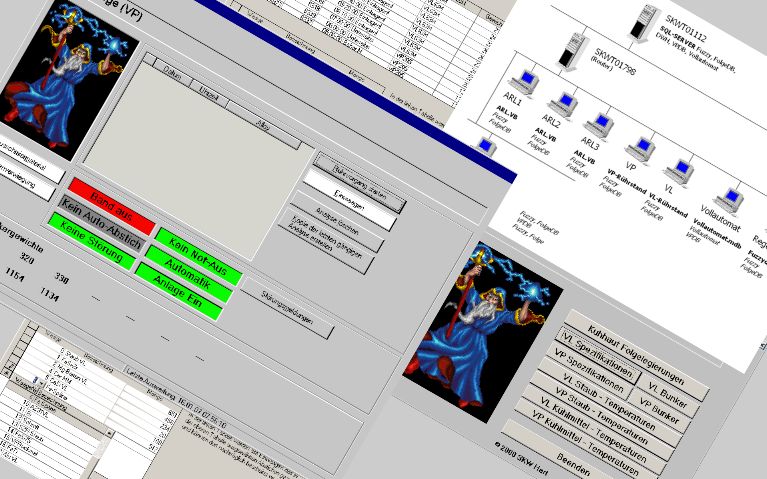Click the VP workstation computer icon
Viewport: 767px width, 479px height.
tap(640, 148)
